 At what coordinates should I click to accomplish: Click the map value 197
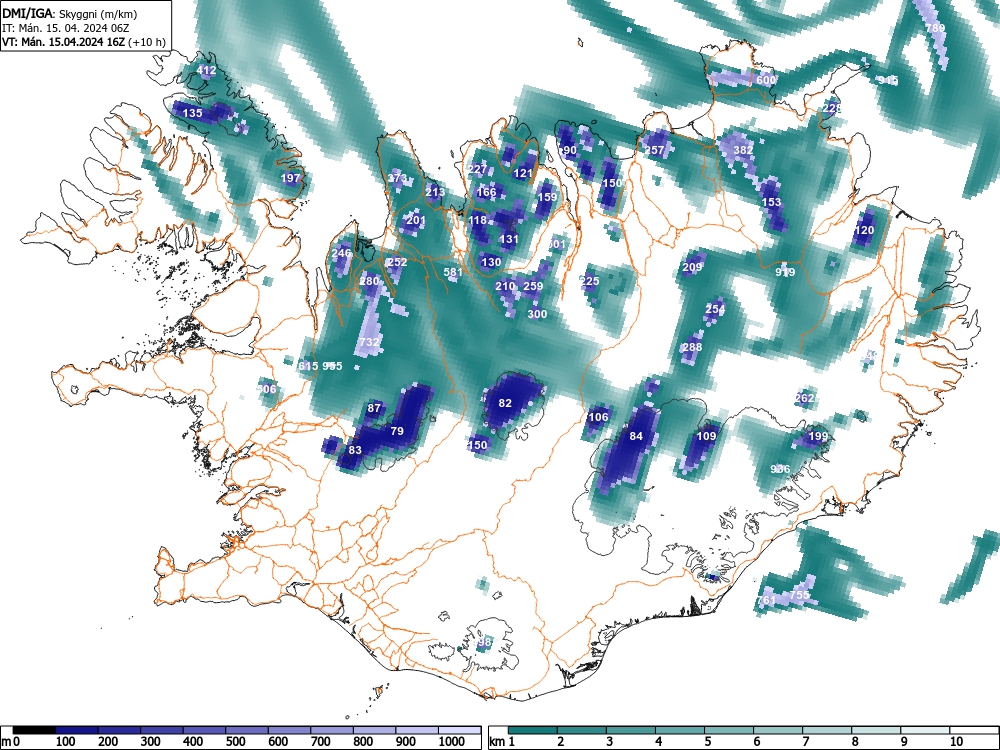click(290, 178)
